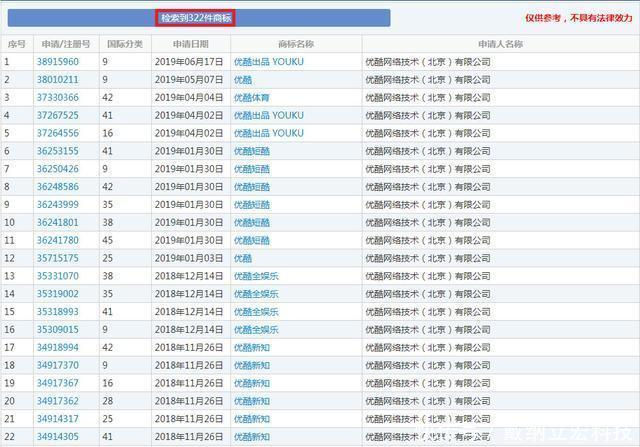Open registration number 36241801
Screen dimensions: 640x447
coord(58,222)
